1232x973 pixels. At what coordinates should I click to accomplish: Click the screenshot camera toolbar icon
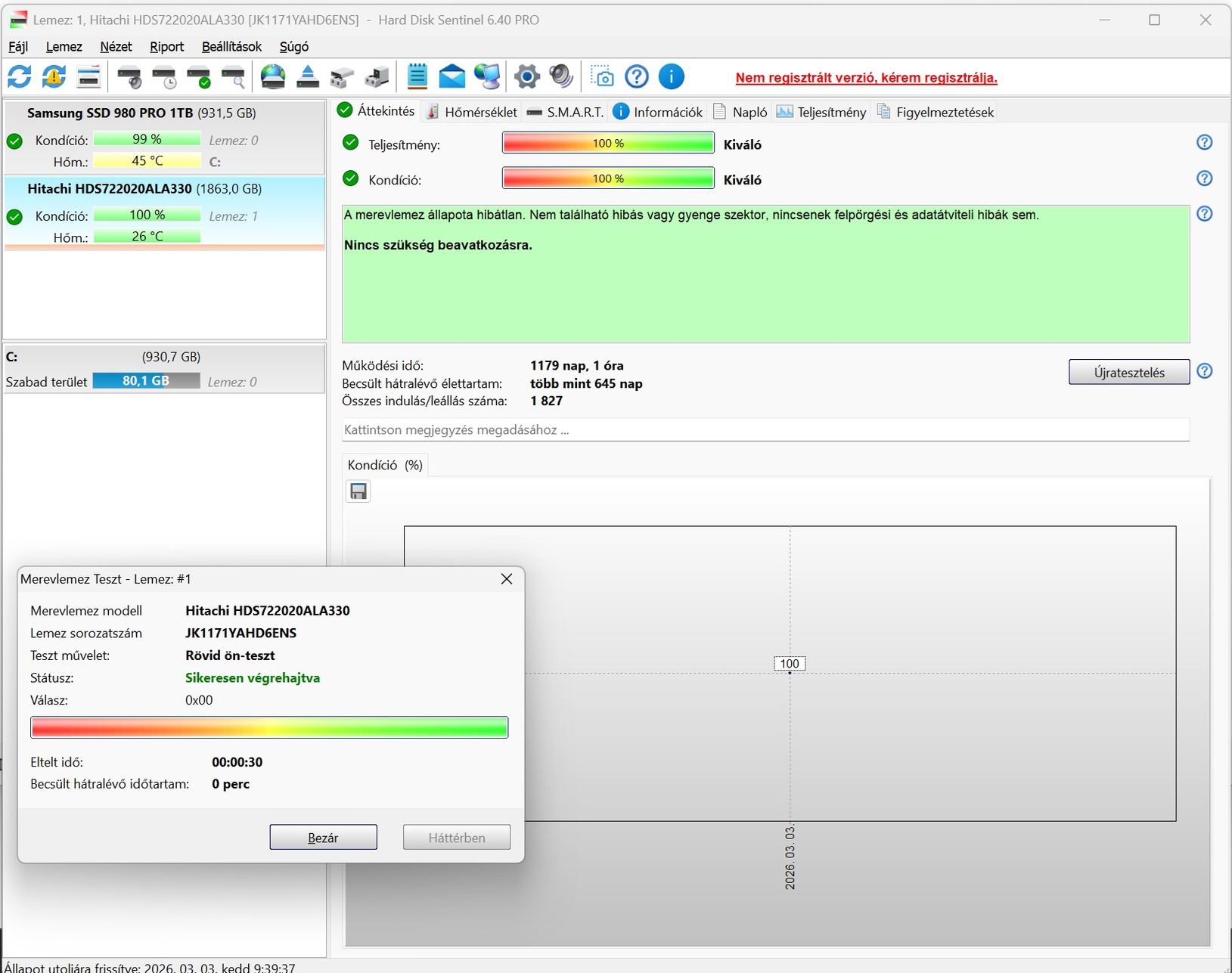click(602, 76)
